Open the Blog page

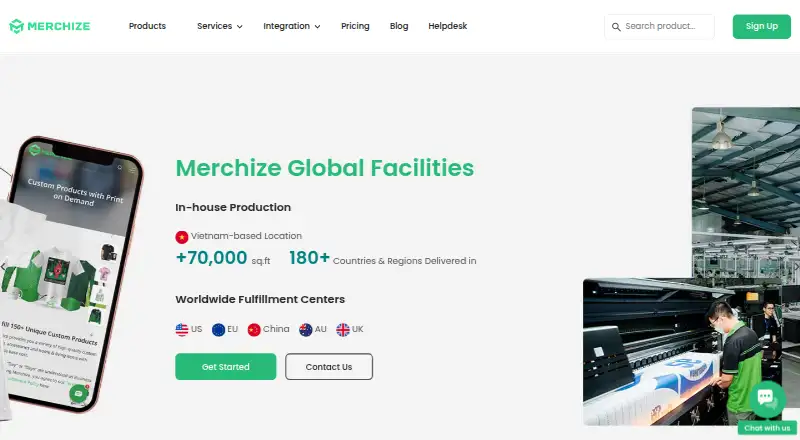399,26
